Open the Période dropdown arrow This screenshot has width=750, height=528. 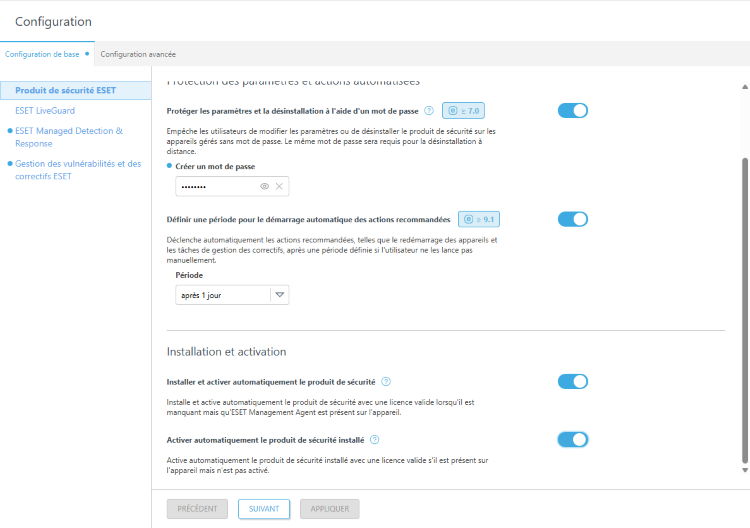(280, 295)
